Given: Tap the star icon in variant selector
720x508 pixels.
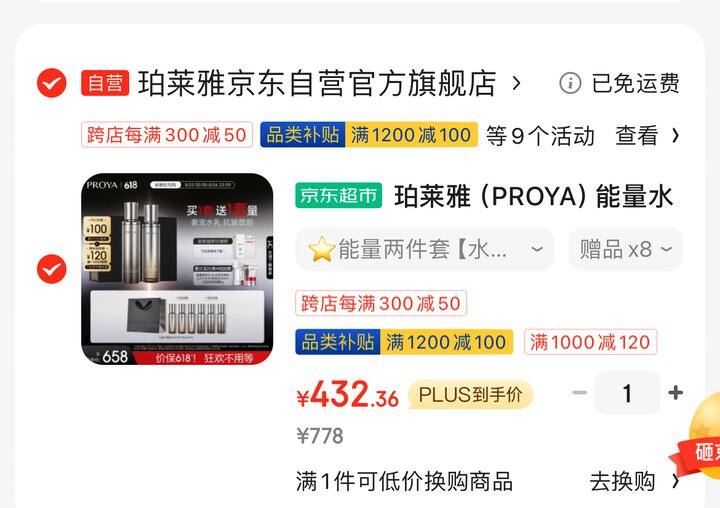Looking at the screenshot, I should point(321,249).
